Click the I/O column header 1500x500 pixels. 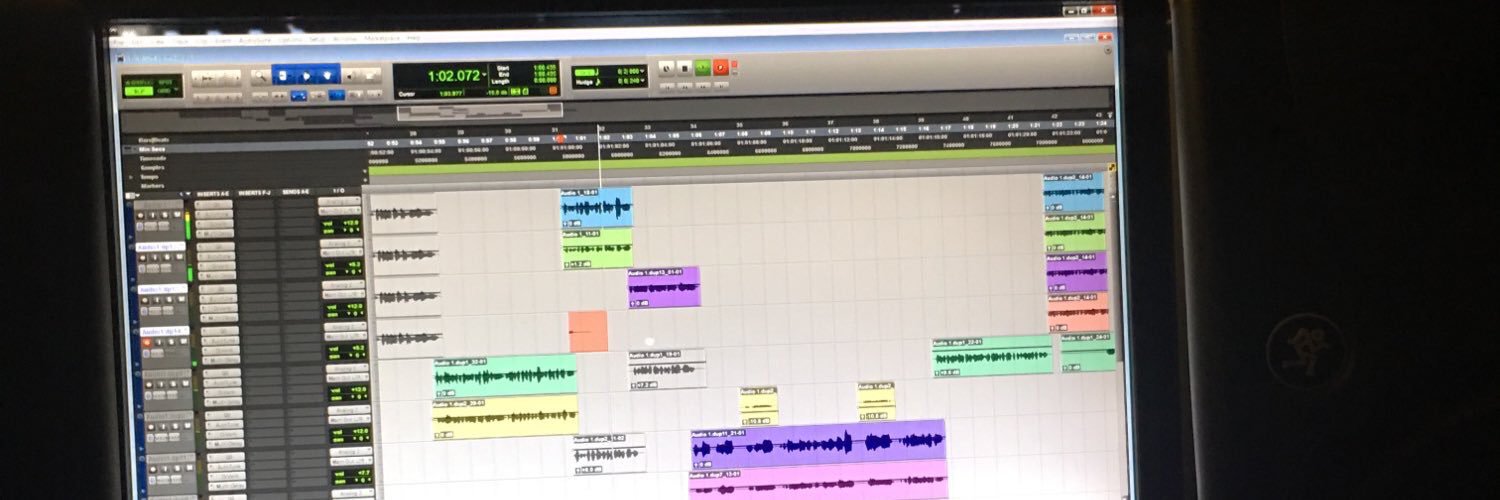339,191
